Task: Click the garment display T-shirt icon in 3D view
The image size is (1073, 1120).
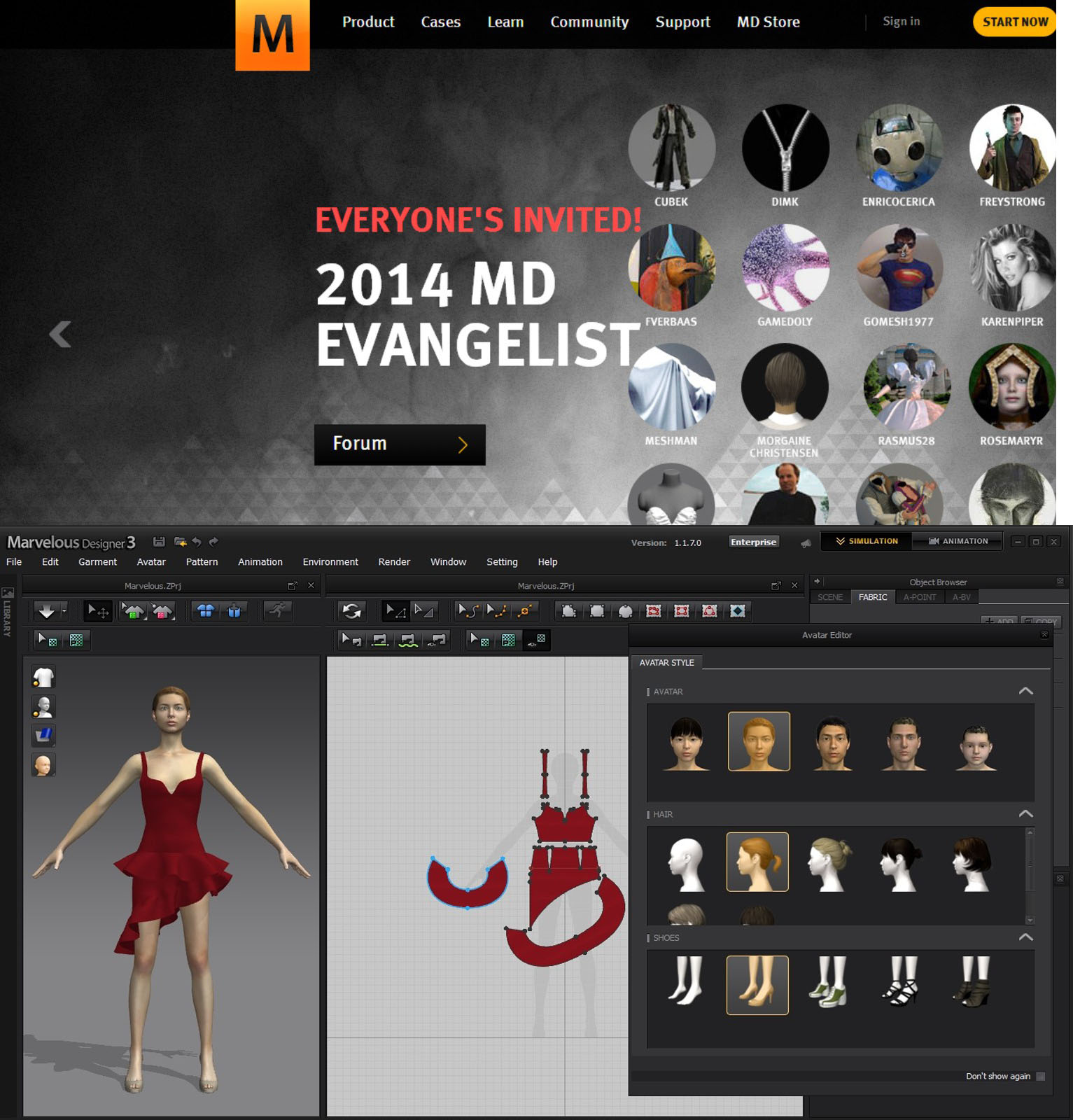Action: (x=43, y=678)
